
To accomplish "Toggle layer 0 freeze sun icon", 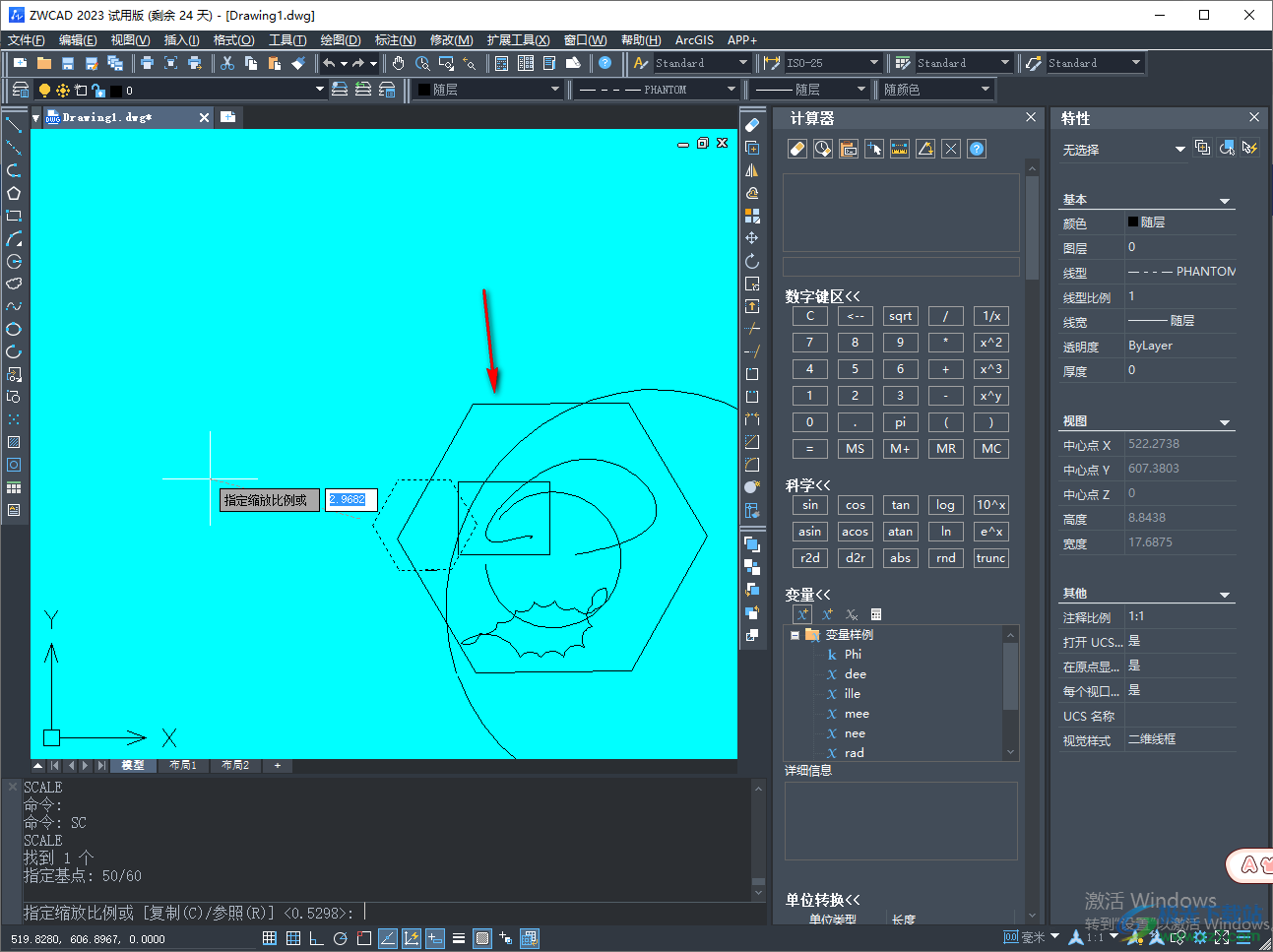I will click(x=63, y=90).
